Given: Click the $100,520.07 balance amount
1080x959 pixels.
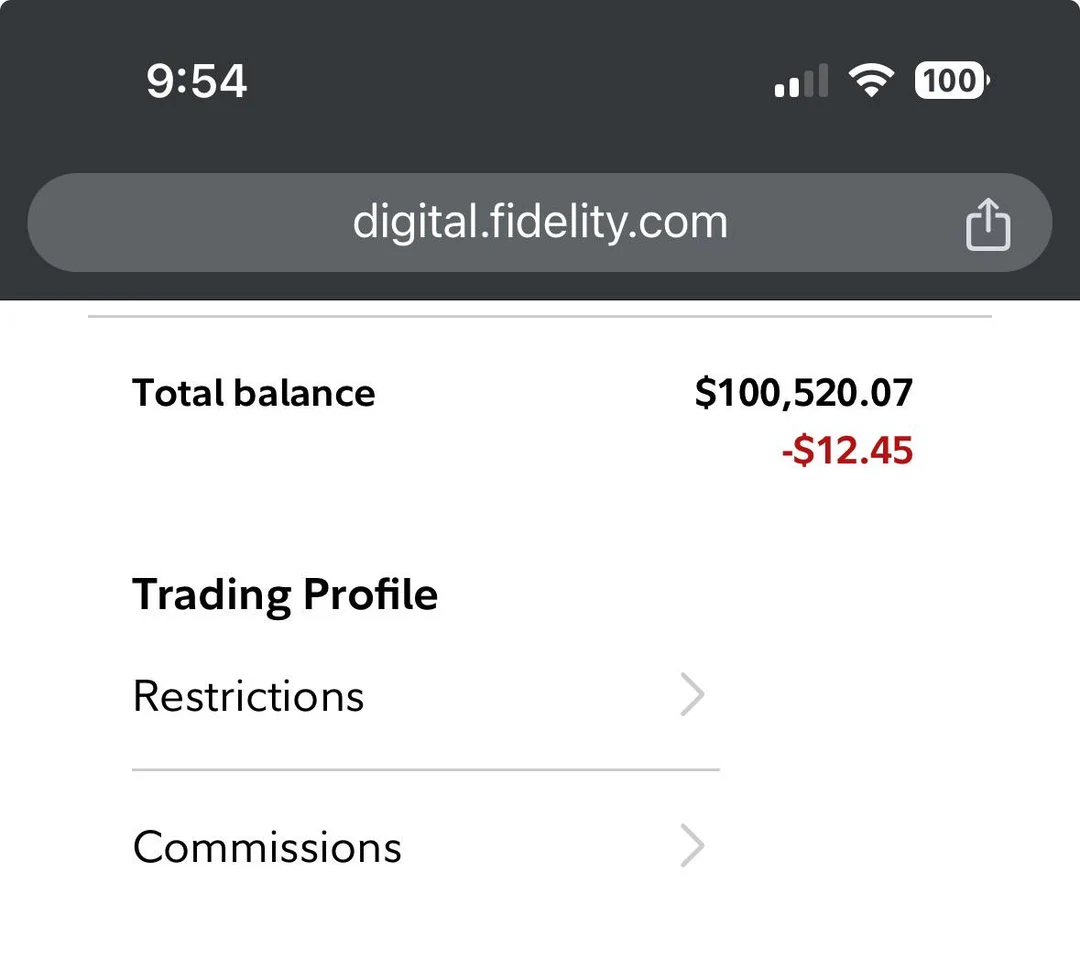Looking at the screenshot, I should [x=804, y=393].
